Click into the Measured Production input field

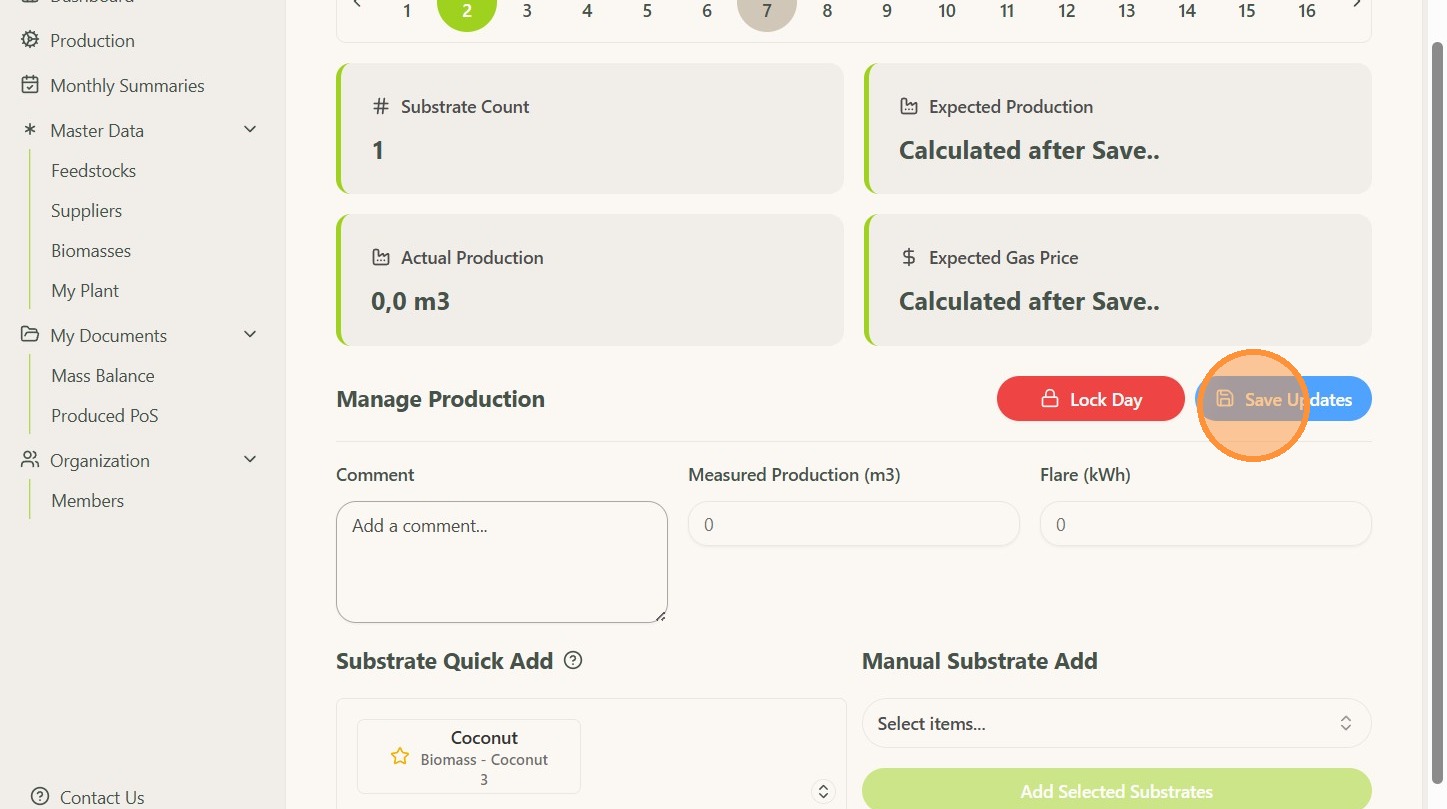(853, 524)
